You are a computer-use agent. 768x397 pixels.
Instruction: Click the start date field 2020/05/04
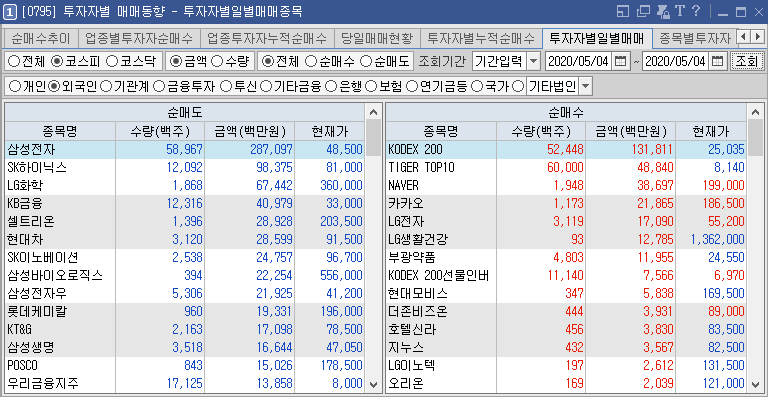(x=578, y=61)
